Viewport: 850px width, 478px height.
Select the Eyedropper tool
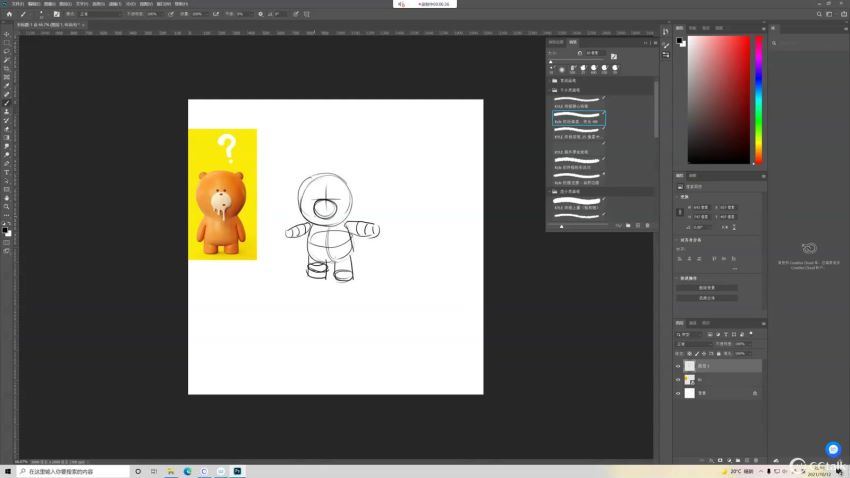click(x=7, y=86)
